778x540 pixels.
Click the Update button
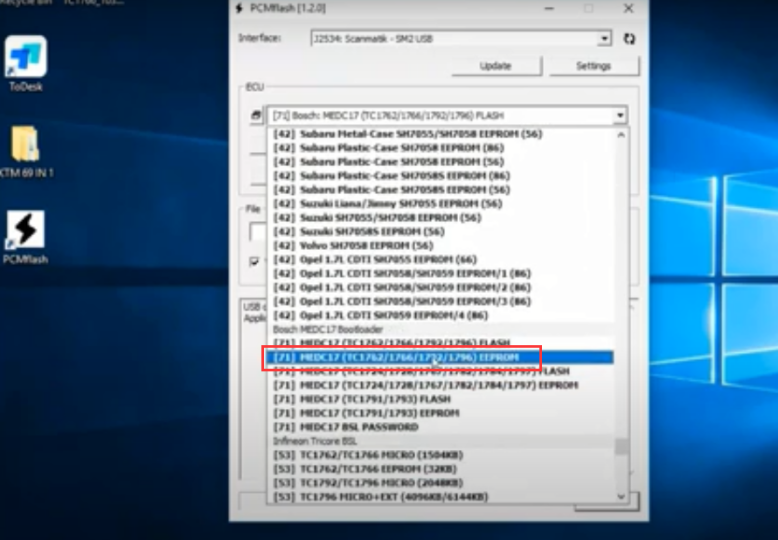point(496,66)
